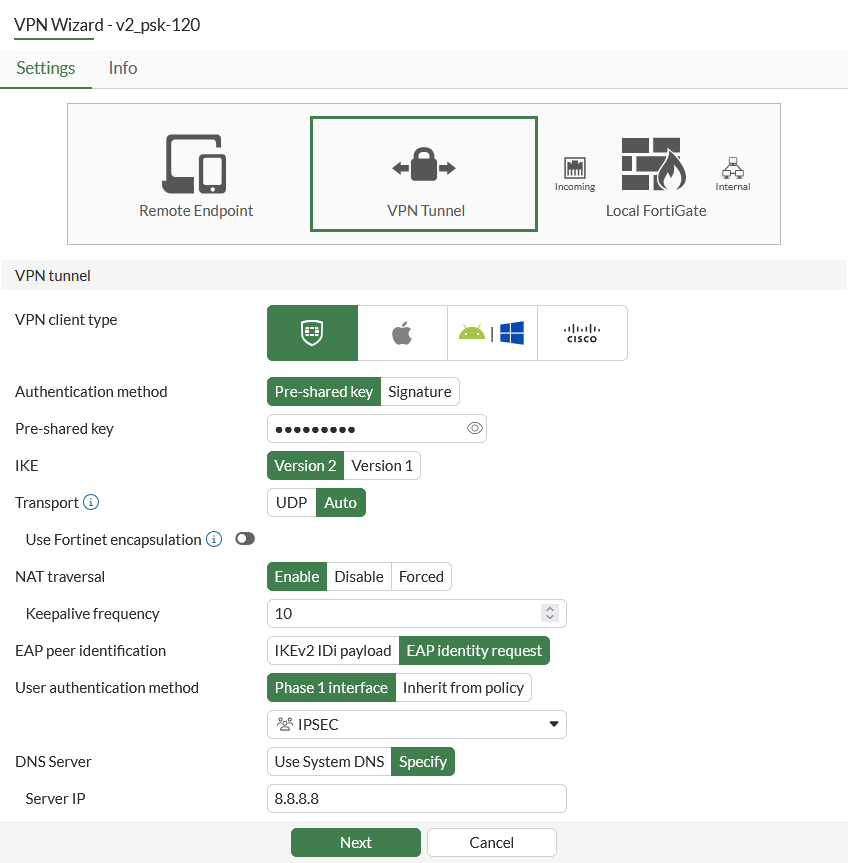848x863 pixels.
Task: Click the VPN Tunnel padlock icon
Action: pyautogui.click(x=424, y=165)
